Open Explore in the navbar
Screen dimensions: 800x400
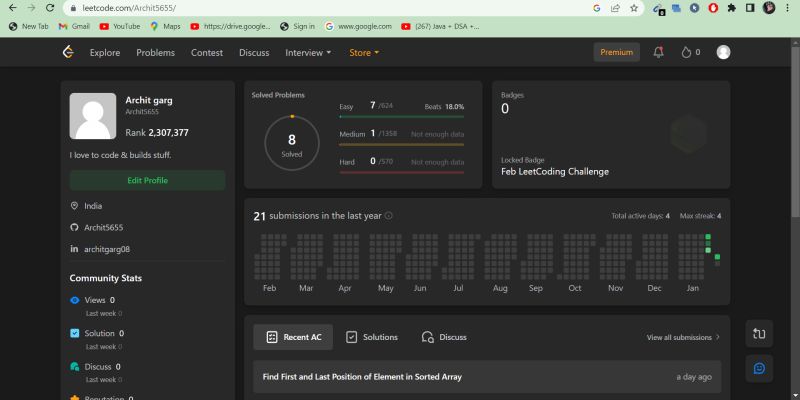tap(105, 53)
